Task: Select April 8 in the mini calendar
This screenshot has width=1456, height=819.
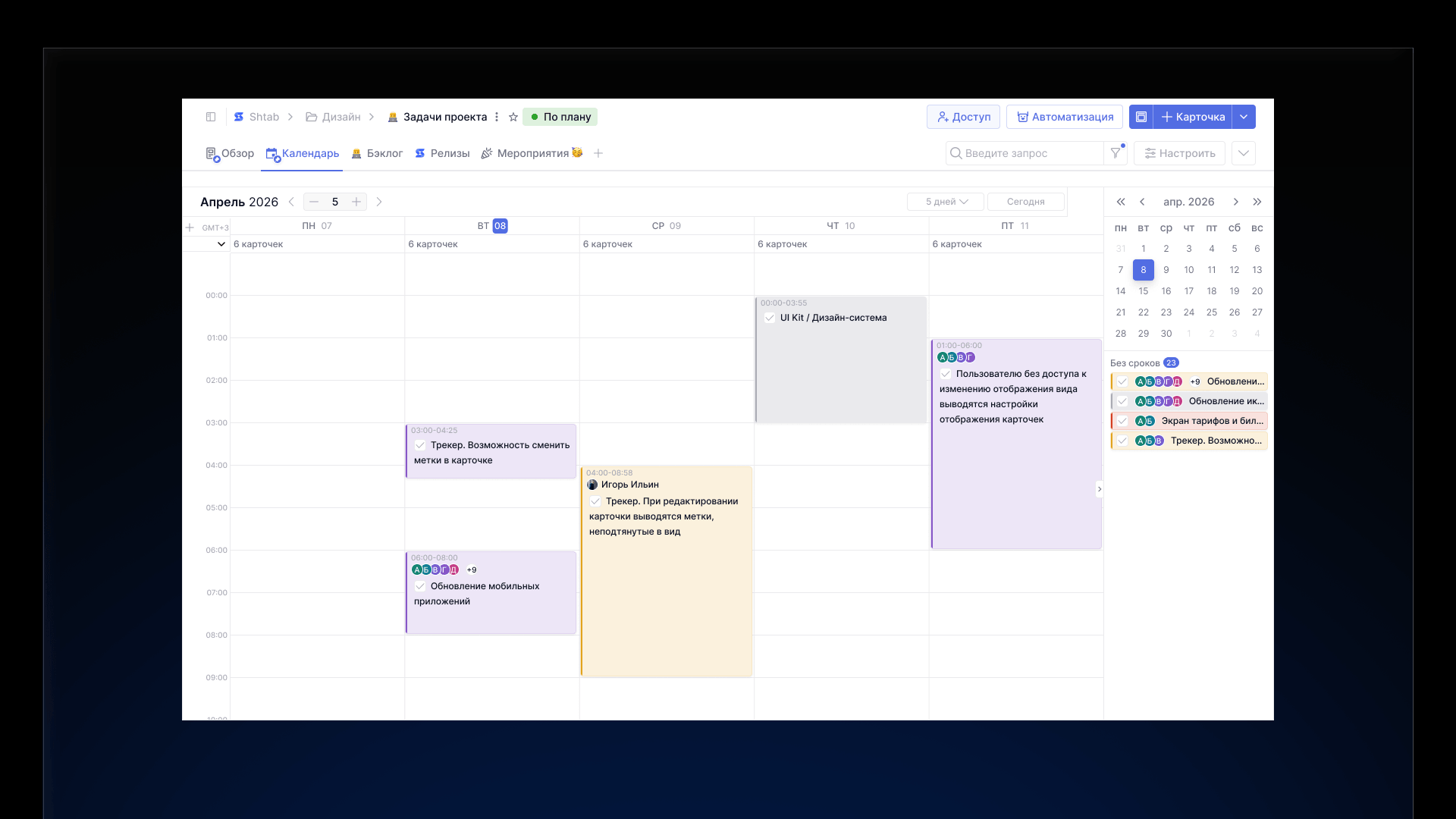Action: pos(1144,270)
